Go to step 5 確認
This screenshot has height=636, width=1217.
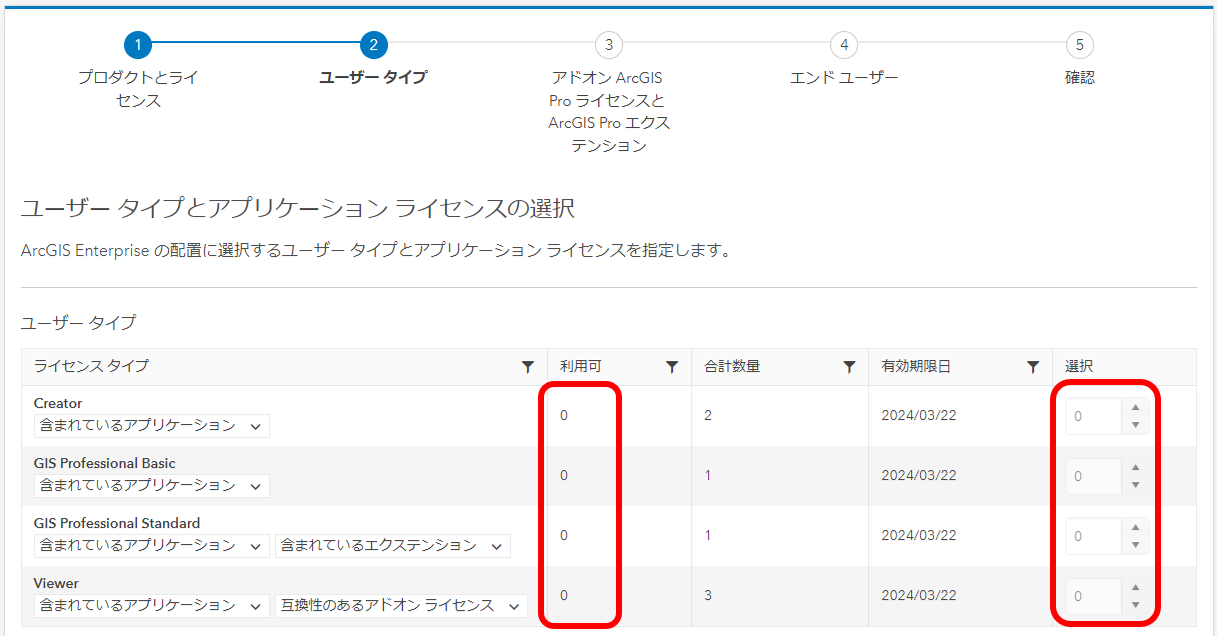coord(1079,45)
